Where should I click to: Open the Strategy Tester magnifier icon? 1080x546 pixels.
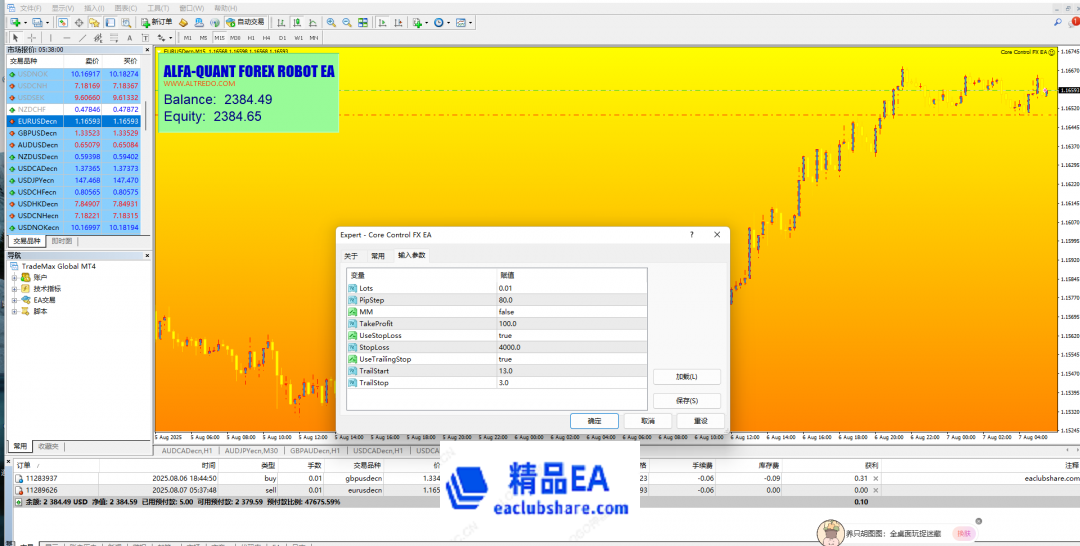click(x=126, y=22)
